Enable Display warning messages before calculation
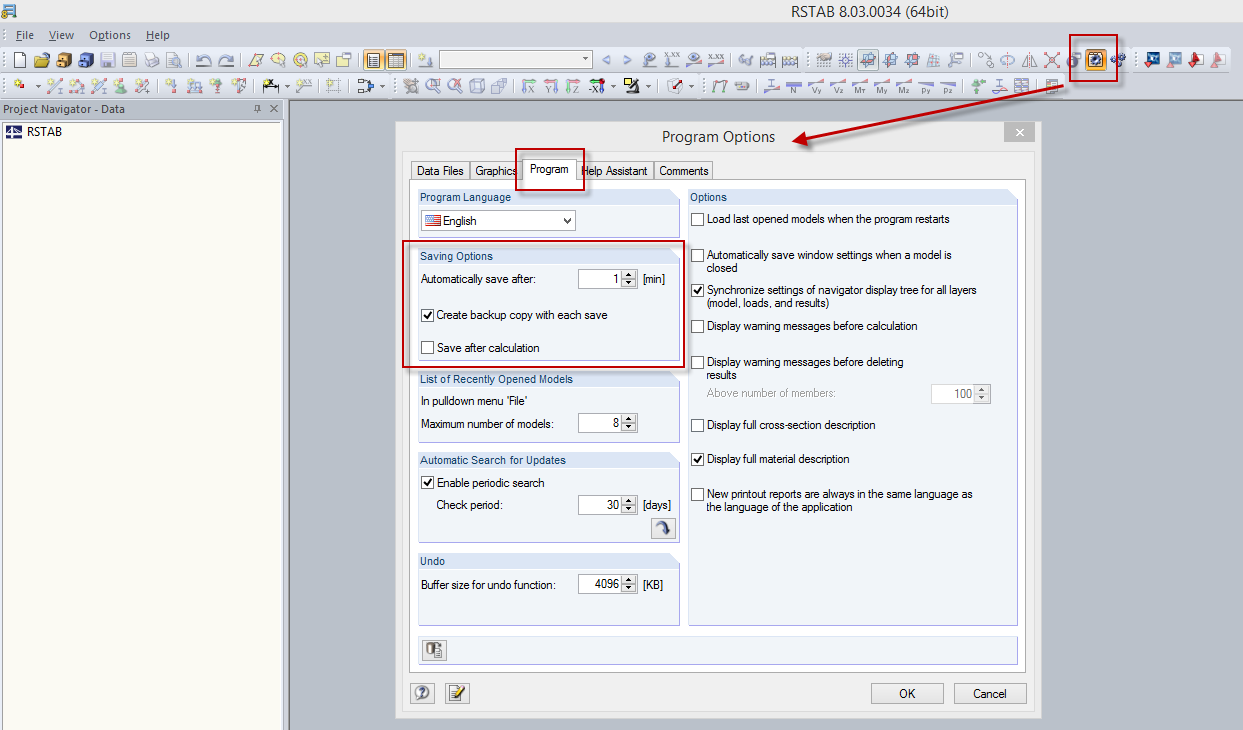 click(698, 326)
